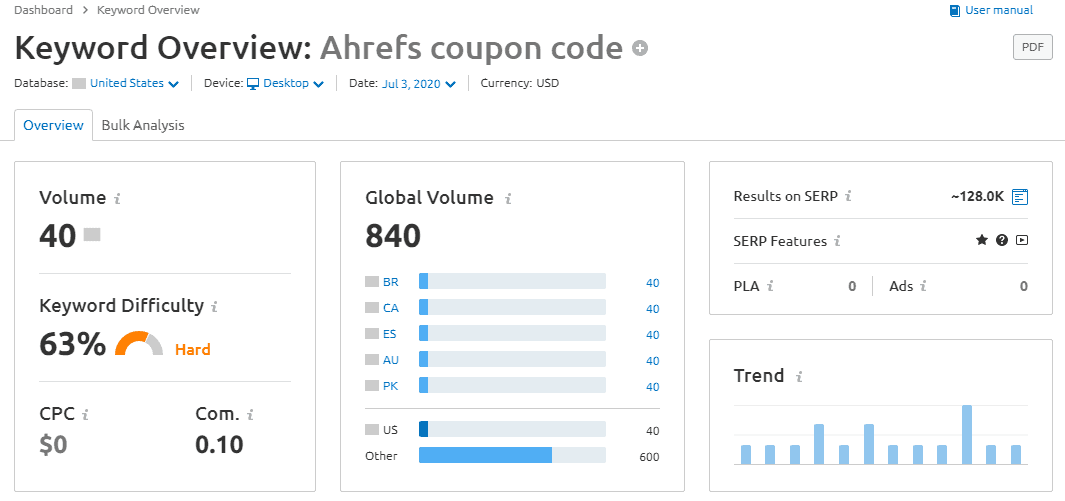Click the flag icon next to PK
This screenshot has width=1065, height=501.
tap(372, 386)
